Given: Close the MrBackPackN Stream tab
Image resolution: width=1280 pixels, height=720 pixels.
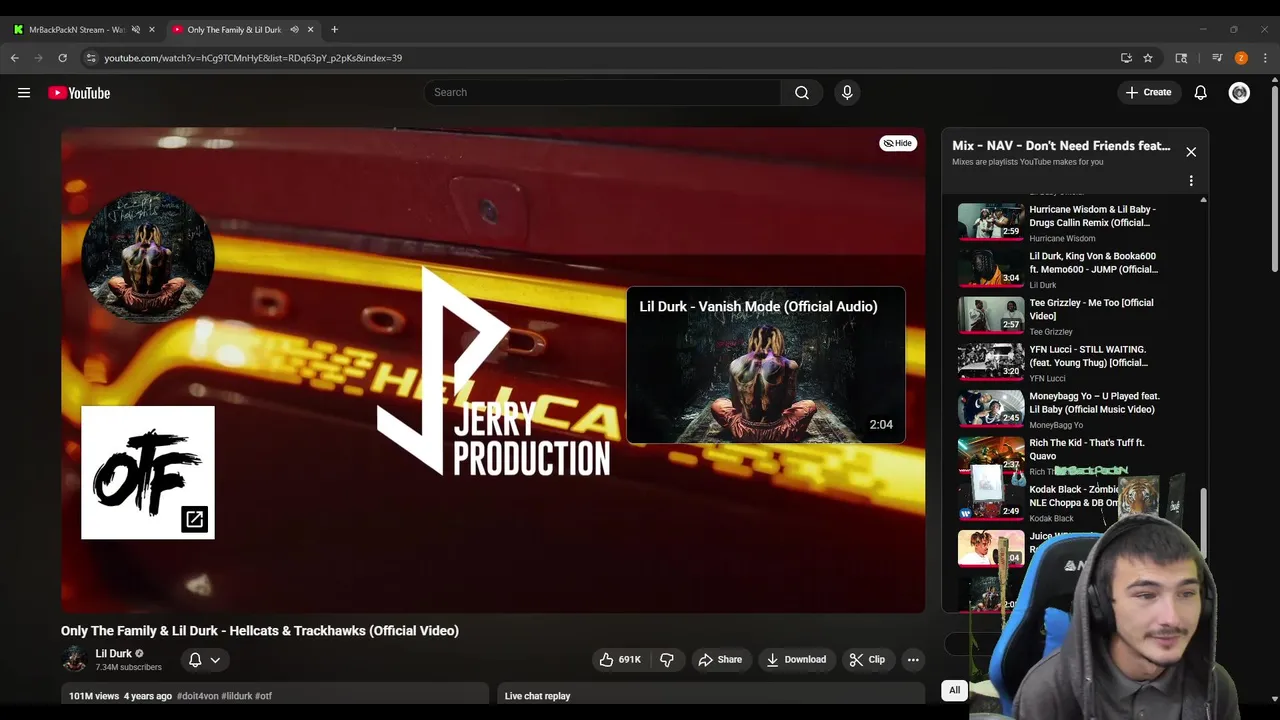Looking at the screenshot, I should tap(152, 29).
